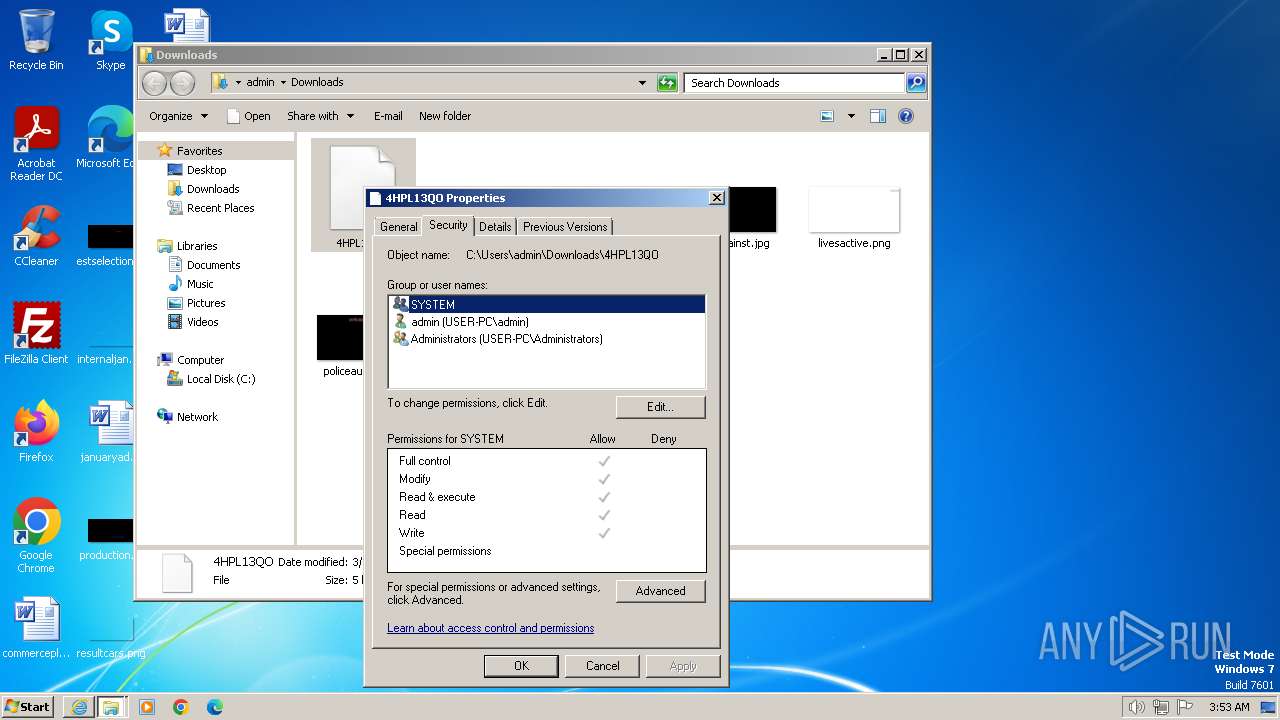The height and width of the screenshot is (720, 1280).
Task: Select SYSTEM in group or user names
Action: 546,304
